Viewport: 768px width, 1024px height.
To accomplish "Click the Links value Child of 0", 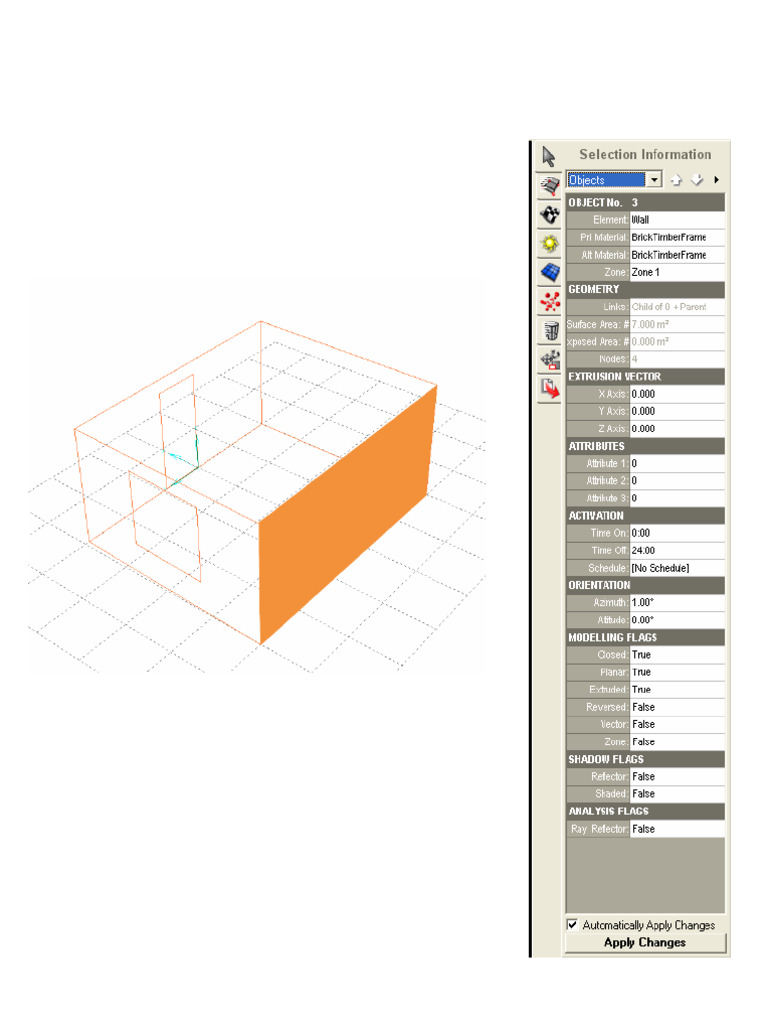I will (677, 307).
